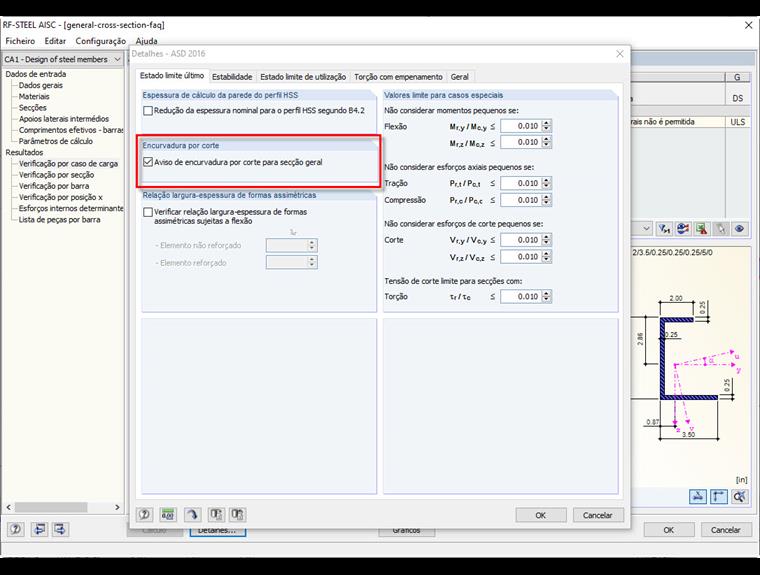Adjust Vr,y/Vc,y shear spinner
The image size is (760, 575).
pos(546,240)
